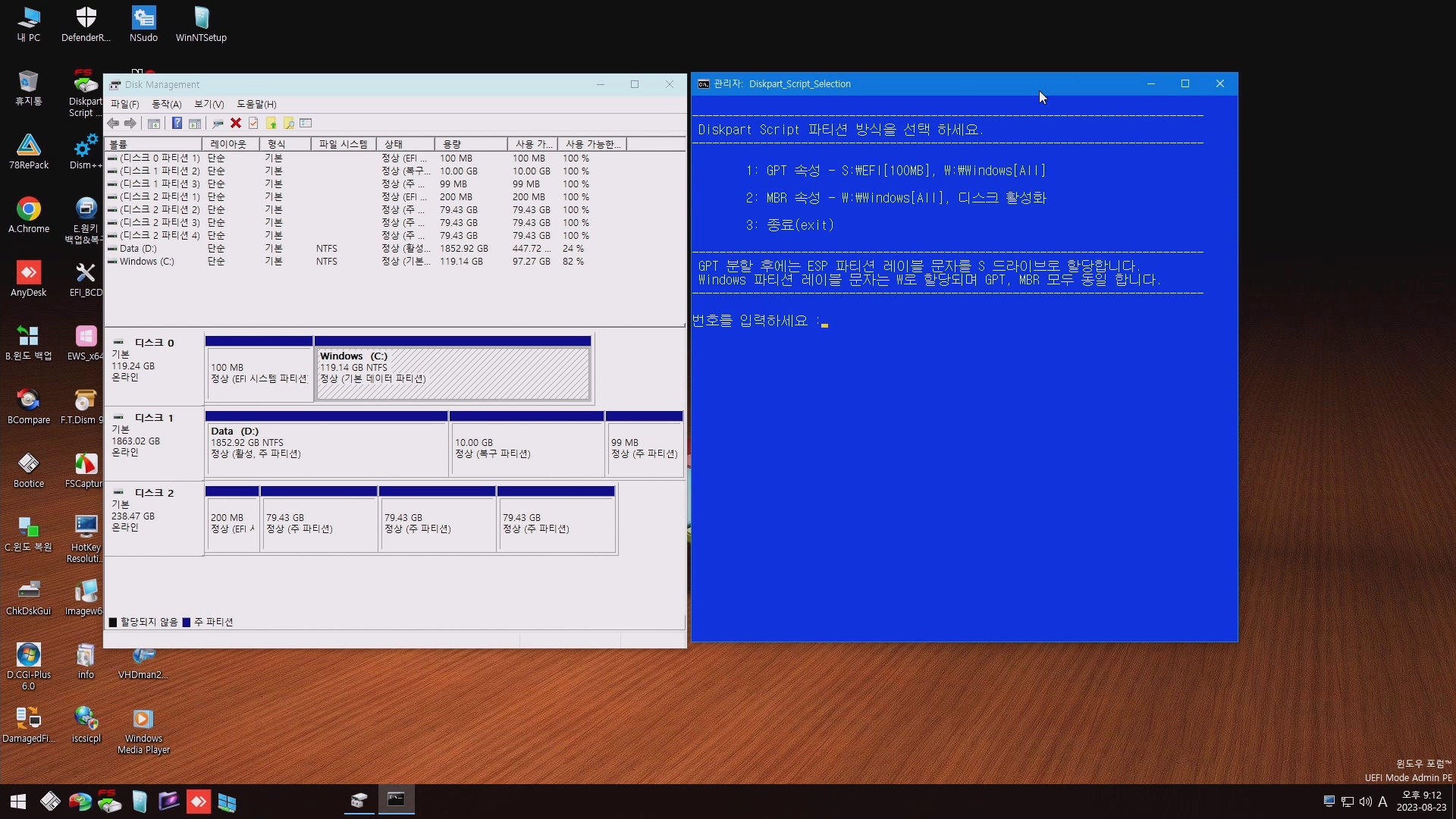Switch to the Disk Management taskbar button

tap(359, 800)
